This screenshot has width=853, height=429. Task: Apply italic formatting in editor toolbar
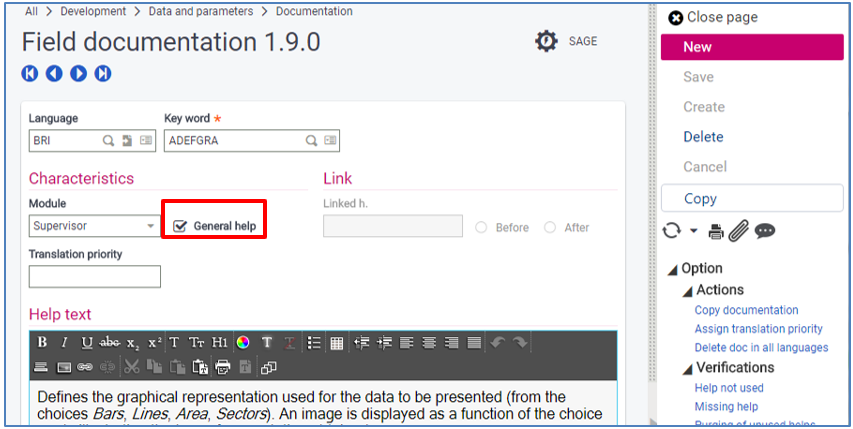pyautogui.click(x=64, y=342)
